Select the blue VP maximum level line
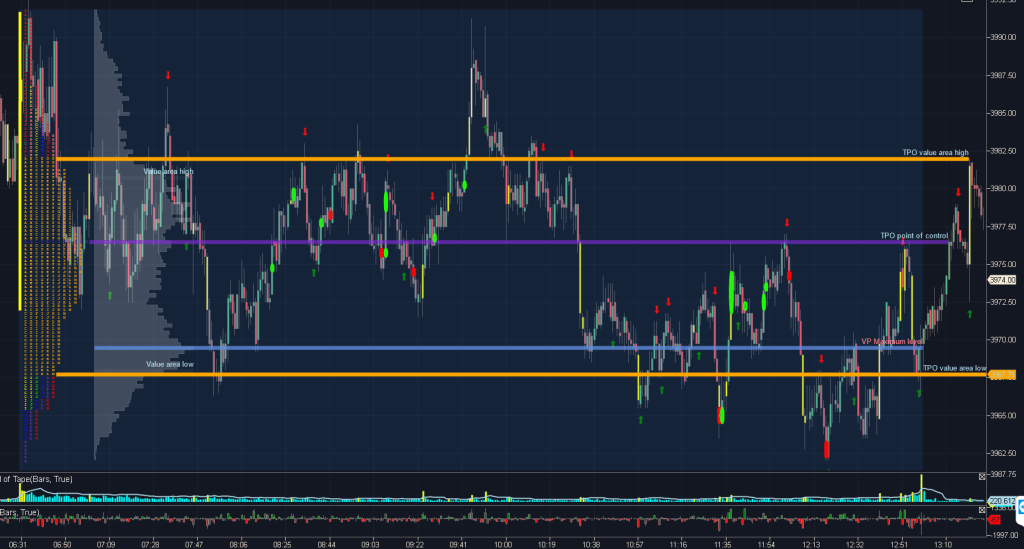This screenshot has height=549, width=1024. click(500, 348)
